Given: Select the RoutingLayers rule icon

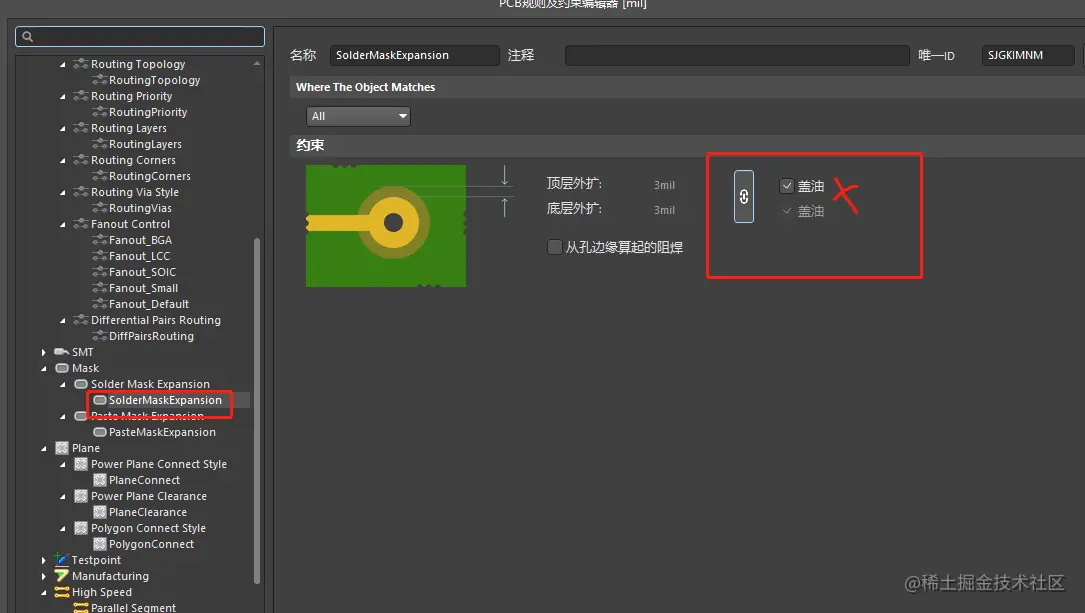Looking at the screenshot, I should [100, 144].
